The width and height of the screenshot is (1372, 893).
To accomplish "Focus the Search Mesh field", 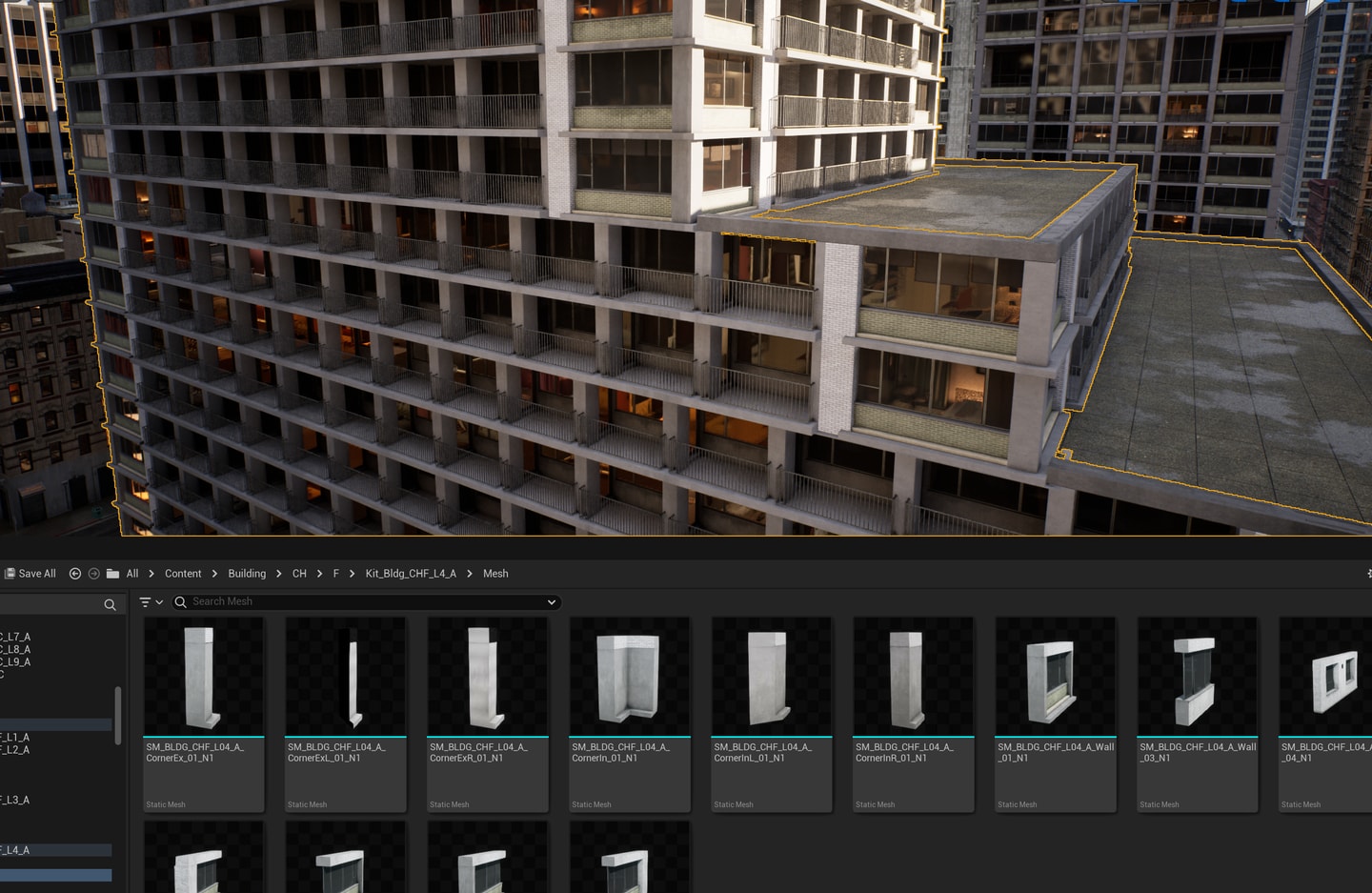I will pos(367,602).
